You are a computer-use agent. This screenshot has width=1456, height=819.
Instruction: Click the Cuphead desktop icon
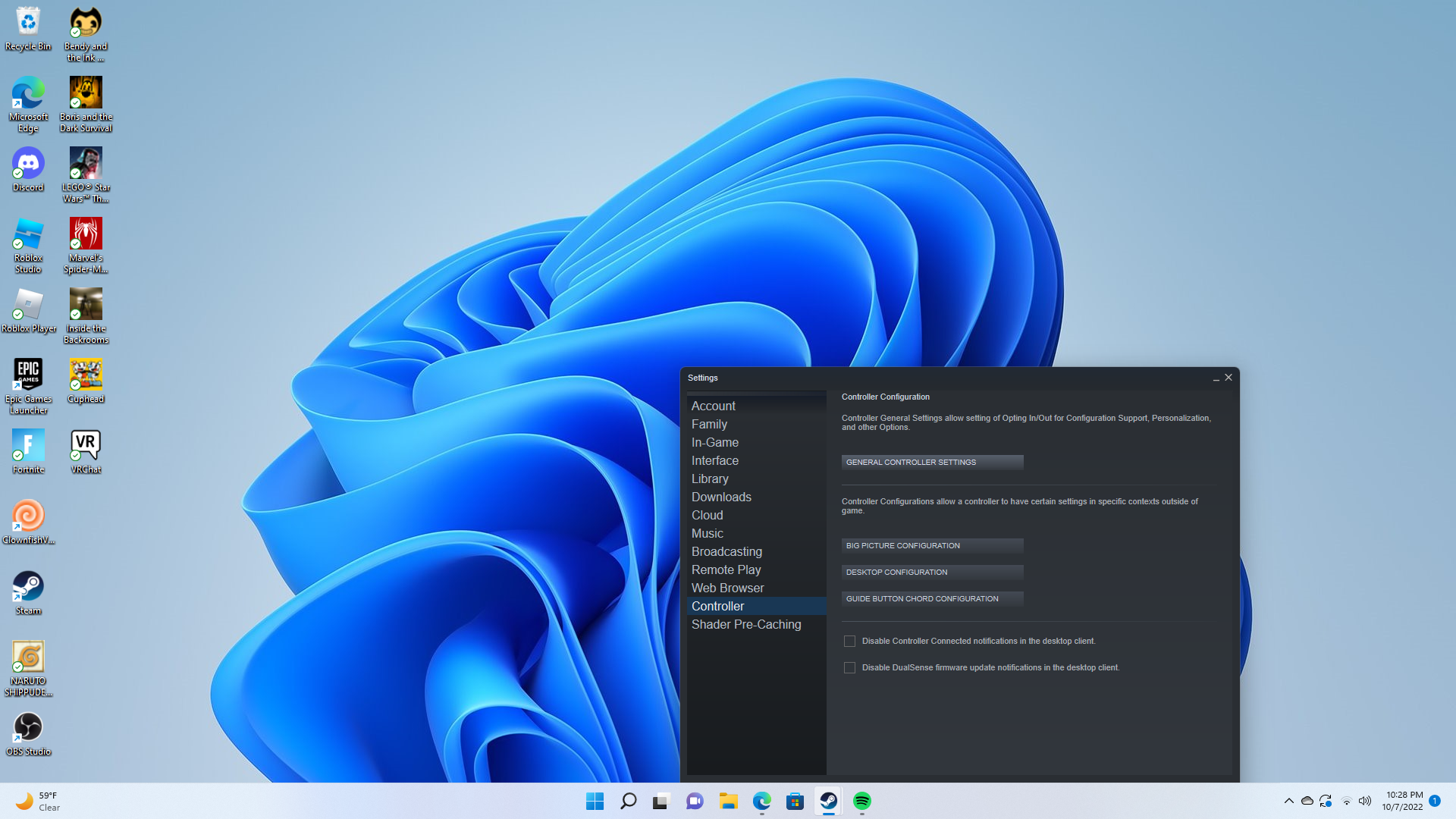86,380
